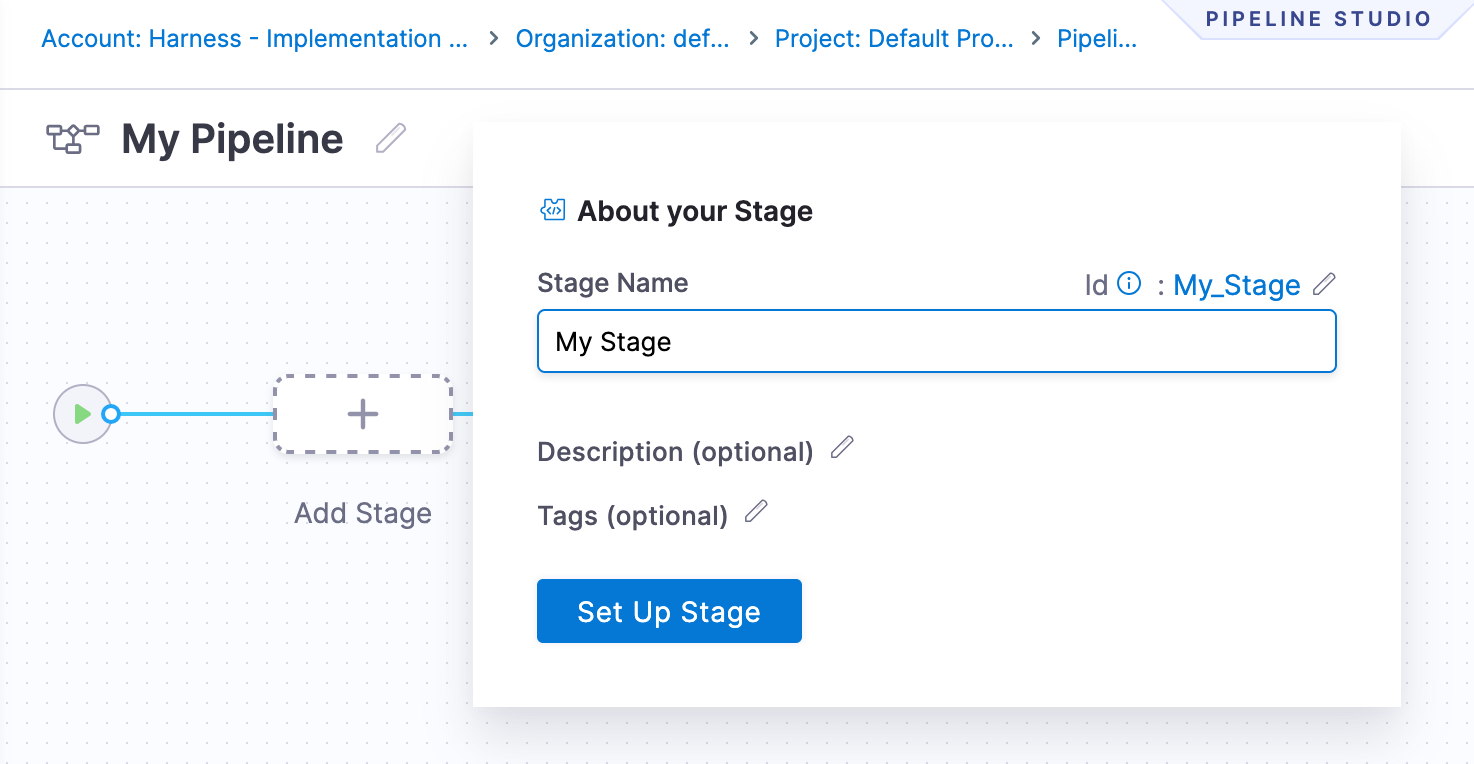Expand the Tags (optional) section
This screenshot has height=764, width=1474.
632,516
